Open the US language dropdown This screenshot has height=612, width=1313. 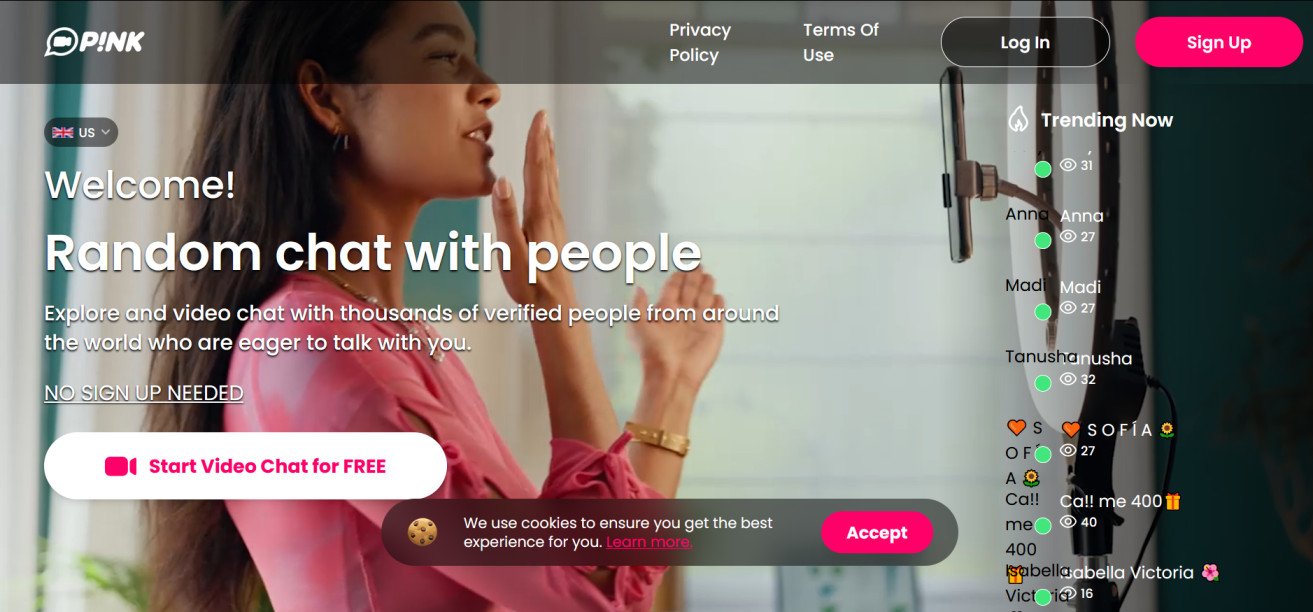pos(81,132)
